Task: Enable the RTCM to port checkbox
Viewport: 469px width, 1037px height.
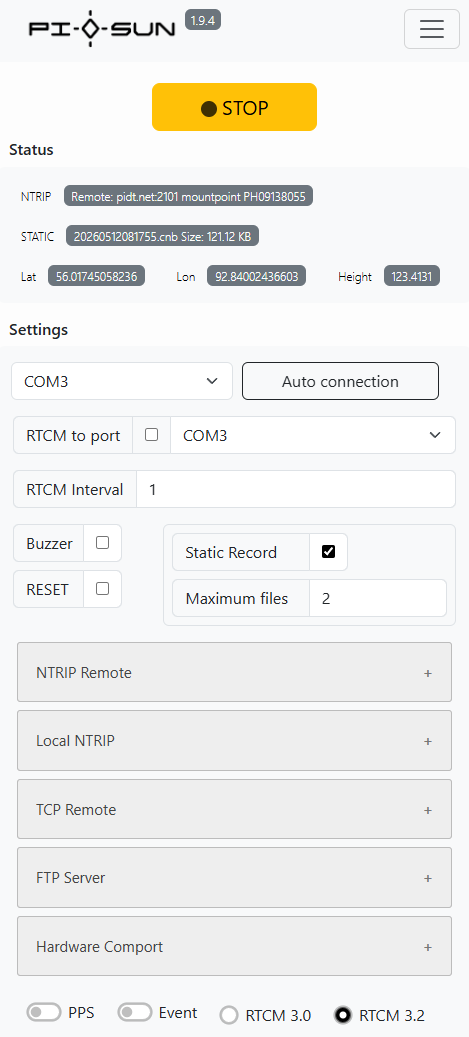Action: (151, 435)
